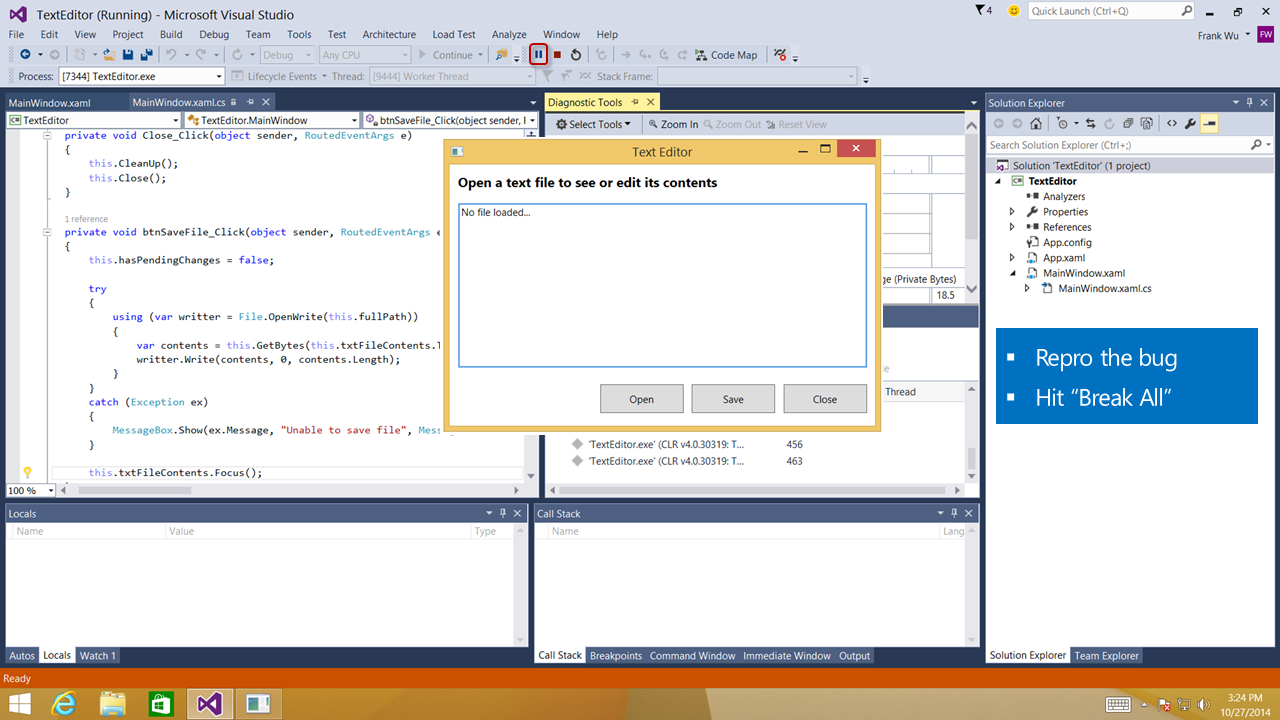Viewport: 1280px width, 720px height.
Task: Stop debugging with the red square button
Action: (557, 55)
